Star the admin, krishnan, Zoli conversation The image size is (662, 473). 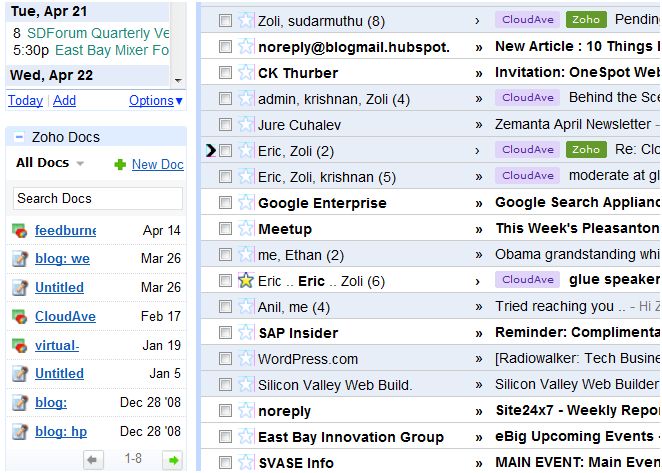pyautogui.click(x=246, y=99)
